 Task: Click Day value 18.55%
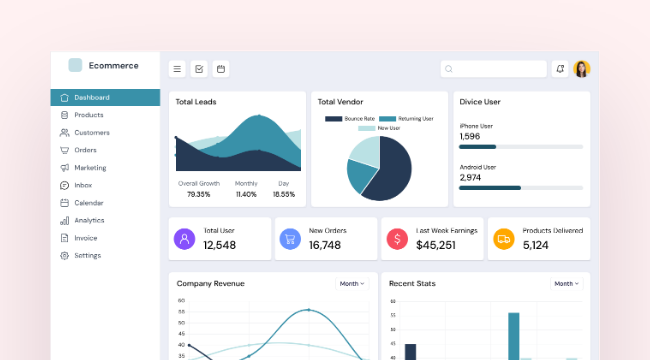click(x=284, y=195)
